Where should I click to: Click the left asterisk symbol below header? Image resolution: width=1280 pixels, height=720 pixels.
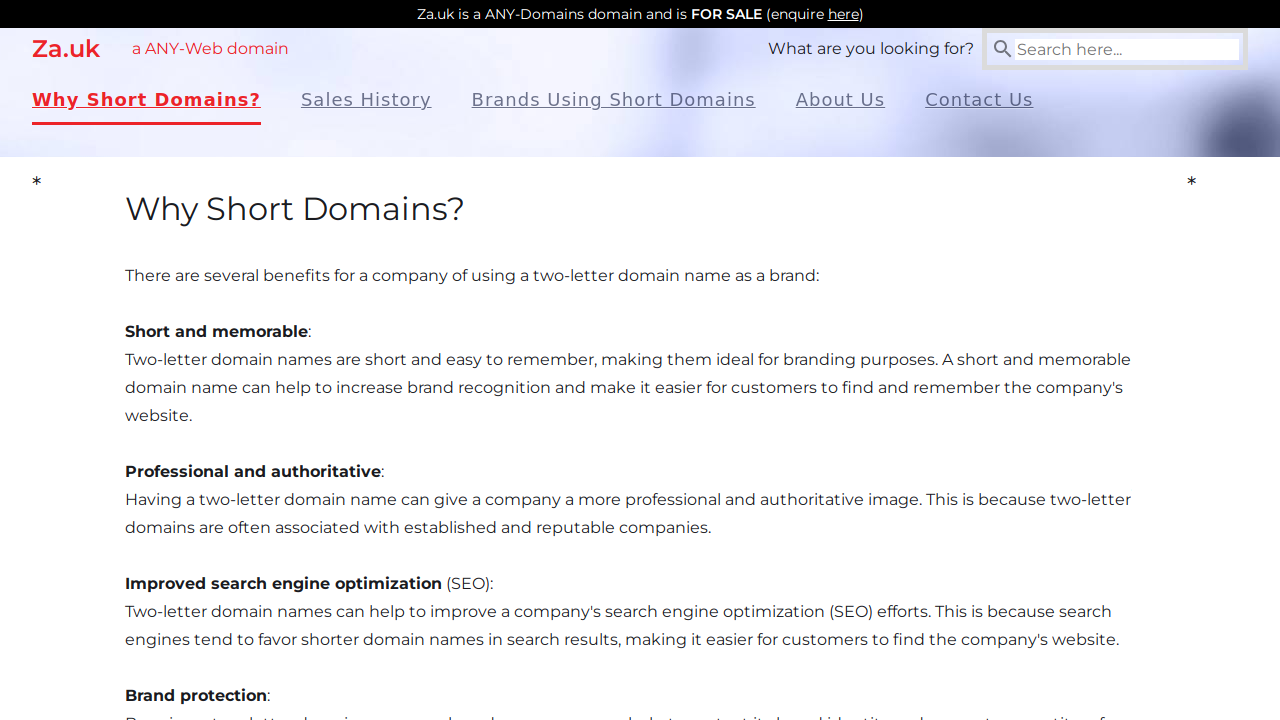[37, 182]
